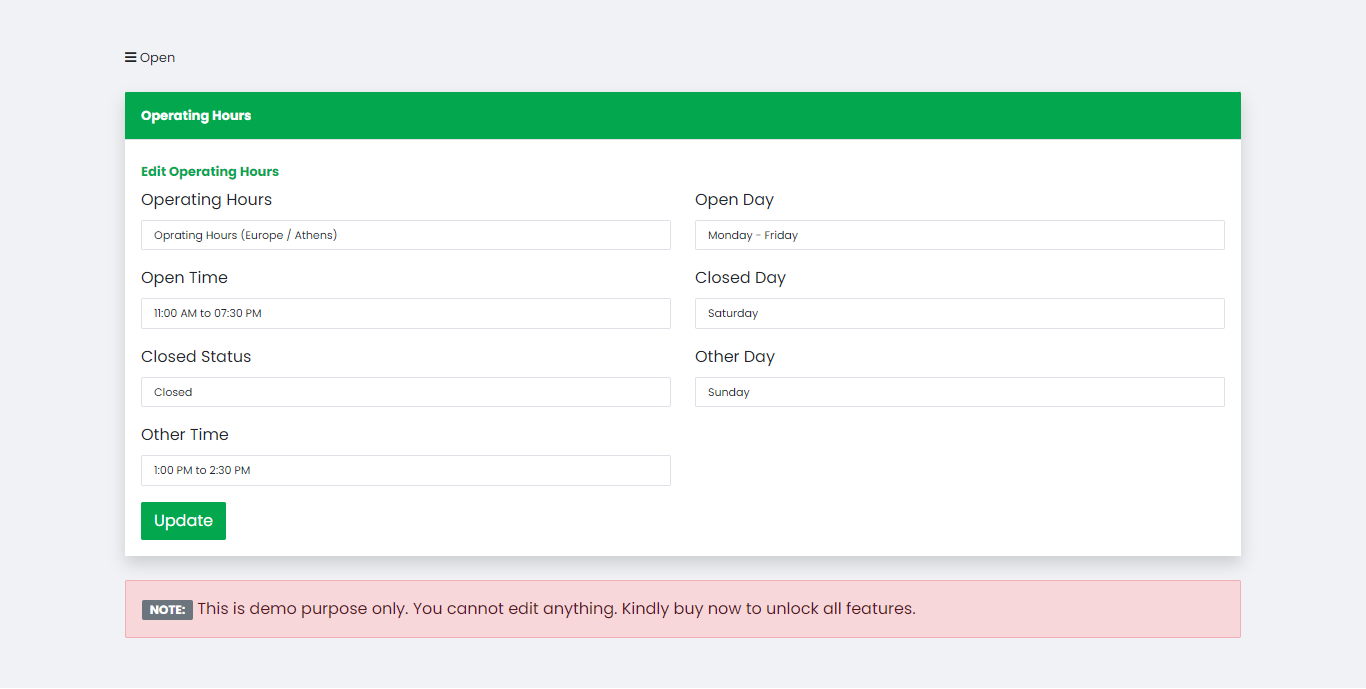
Task: Click the Open Day field label
Action: 734,200
